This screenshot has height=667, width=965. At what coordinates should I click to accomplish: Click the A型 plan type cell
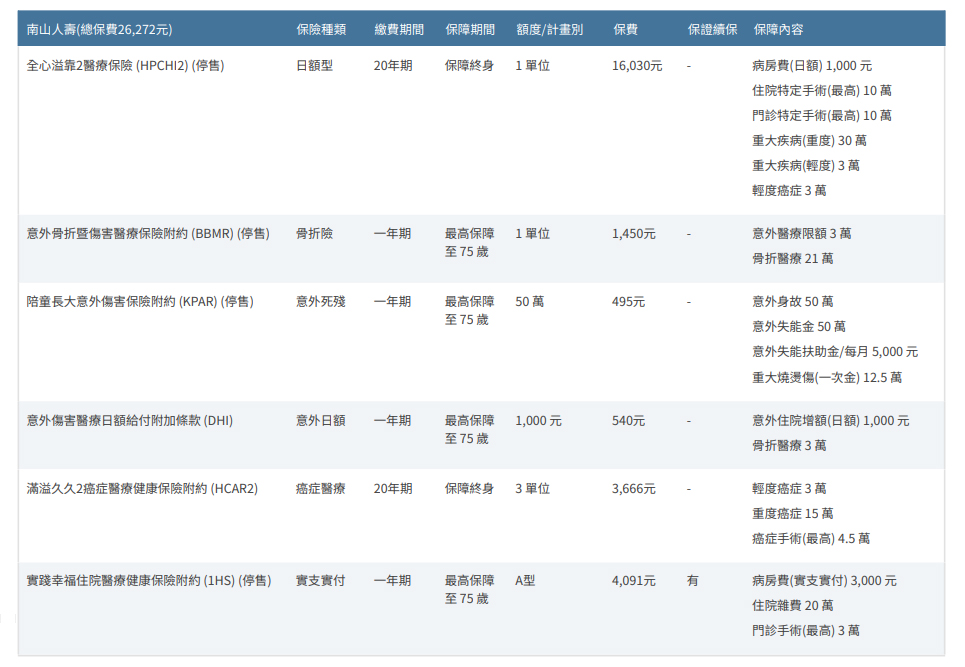click(x=525, y=580)
